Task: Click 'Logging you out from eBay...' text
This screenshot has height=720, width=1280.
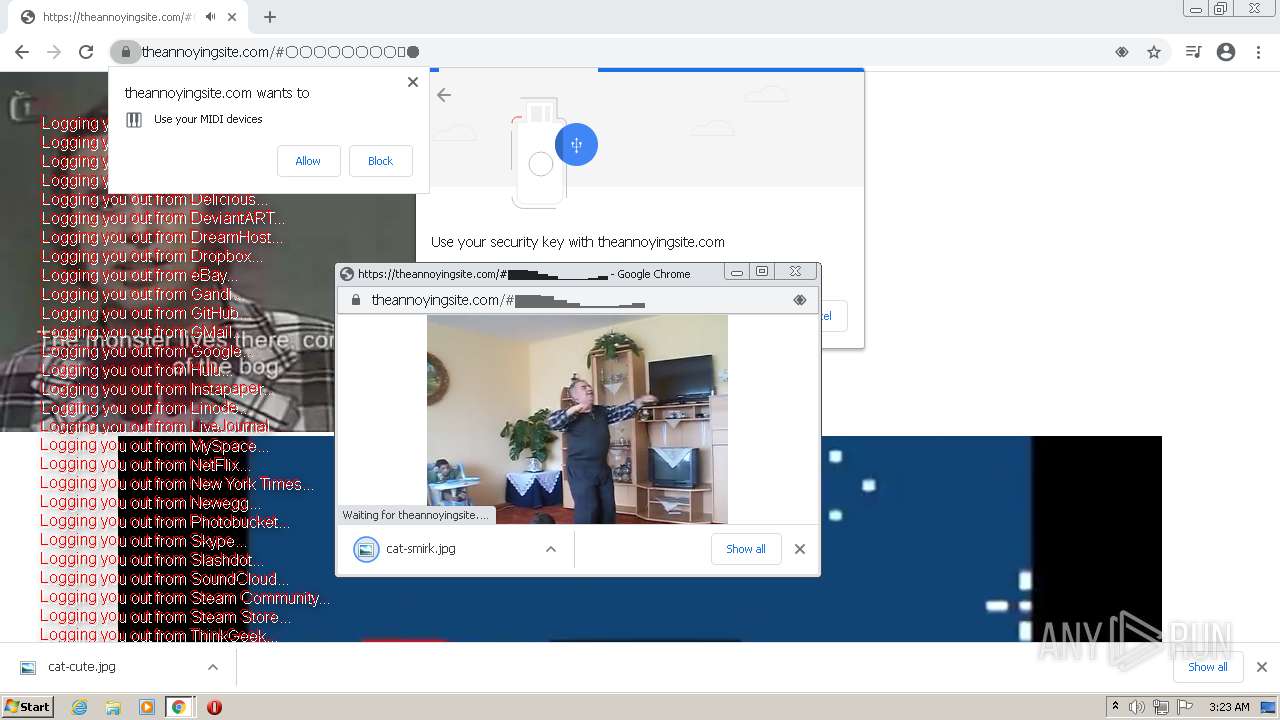Action: [139, 275]
